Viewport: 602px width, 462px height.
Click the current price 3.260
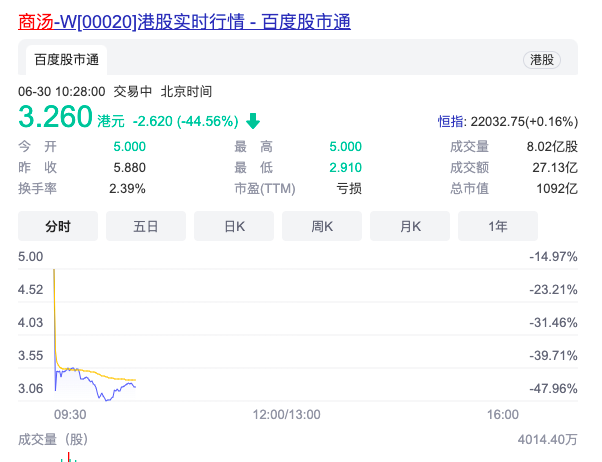point(55,116)
